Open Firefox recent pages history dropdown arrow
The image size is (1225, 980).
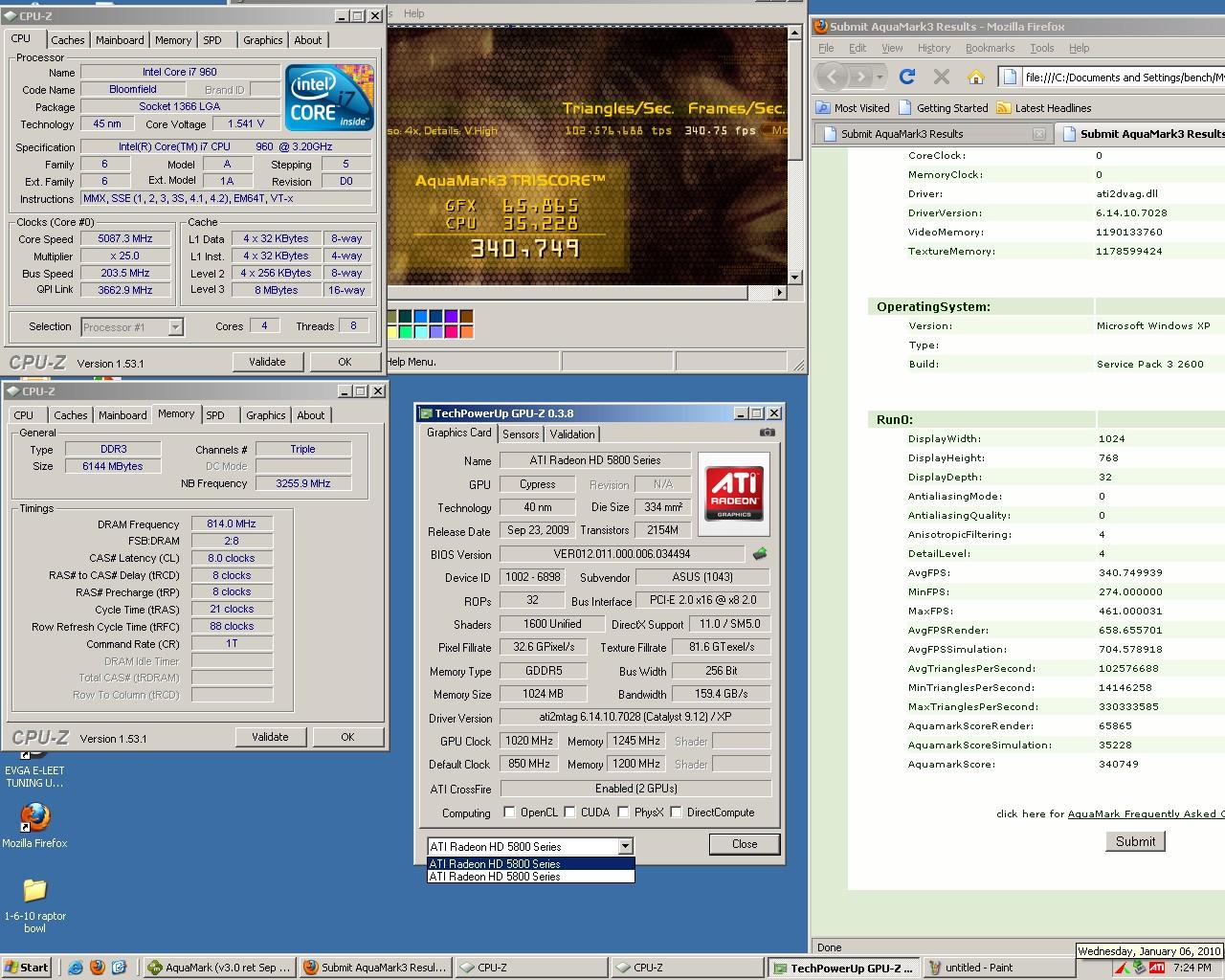click(x=879, y=77)
